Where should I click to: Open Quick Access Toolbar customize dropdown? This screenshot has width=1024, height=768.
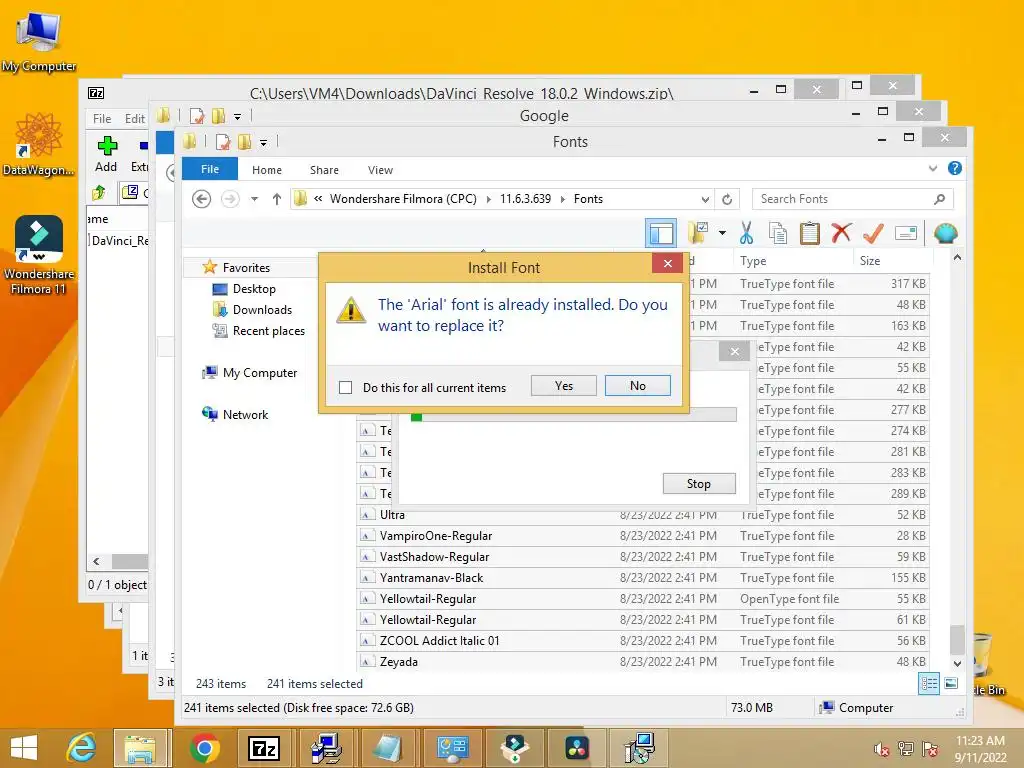(263, 142)
